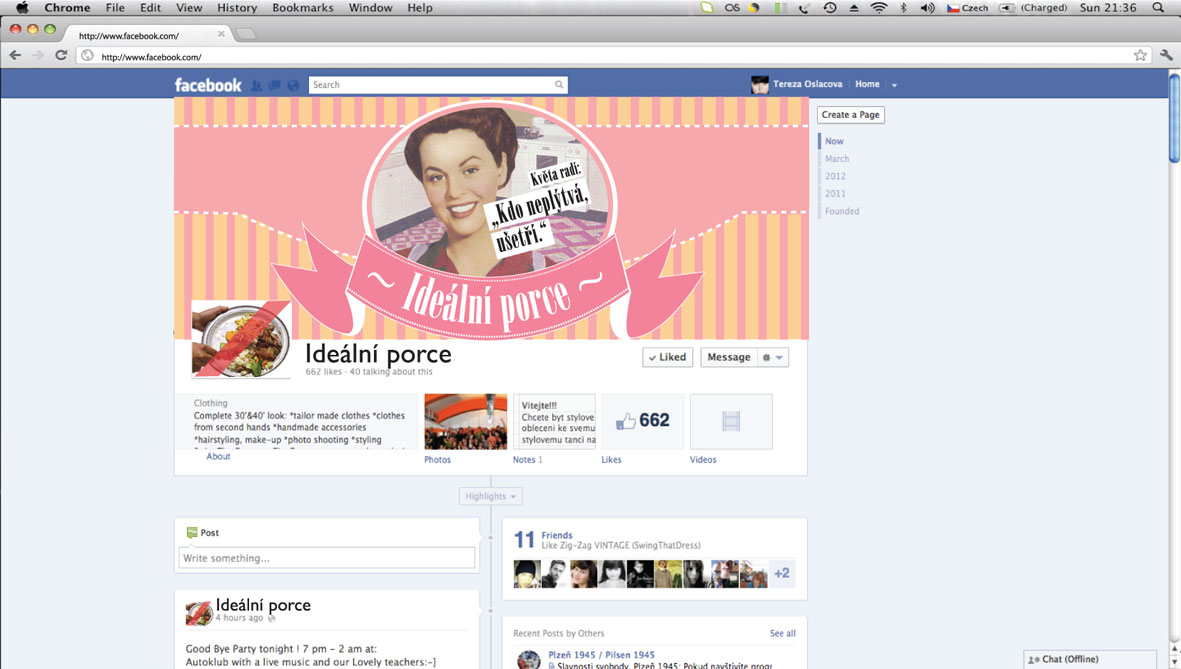The width and height of the screenshot is (1181, 669).
Task: Open a new tab with the tab button
Action: pyautogui.click(x=246, y=35)
